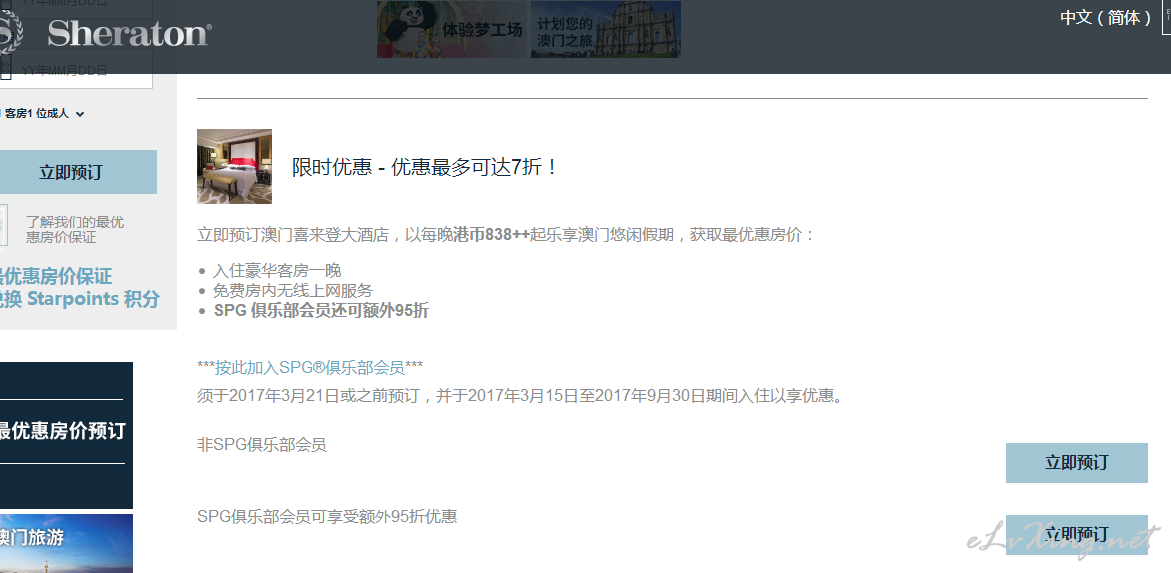Select the text 免费房内无线上网服务
The height and width of the screenshot is (573, 1171).
click(x=292, y=291)
